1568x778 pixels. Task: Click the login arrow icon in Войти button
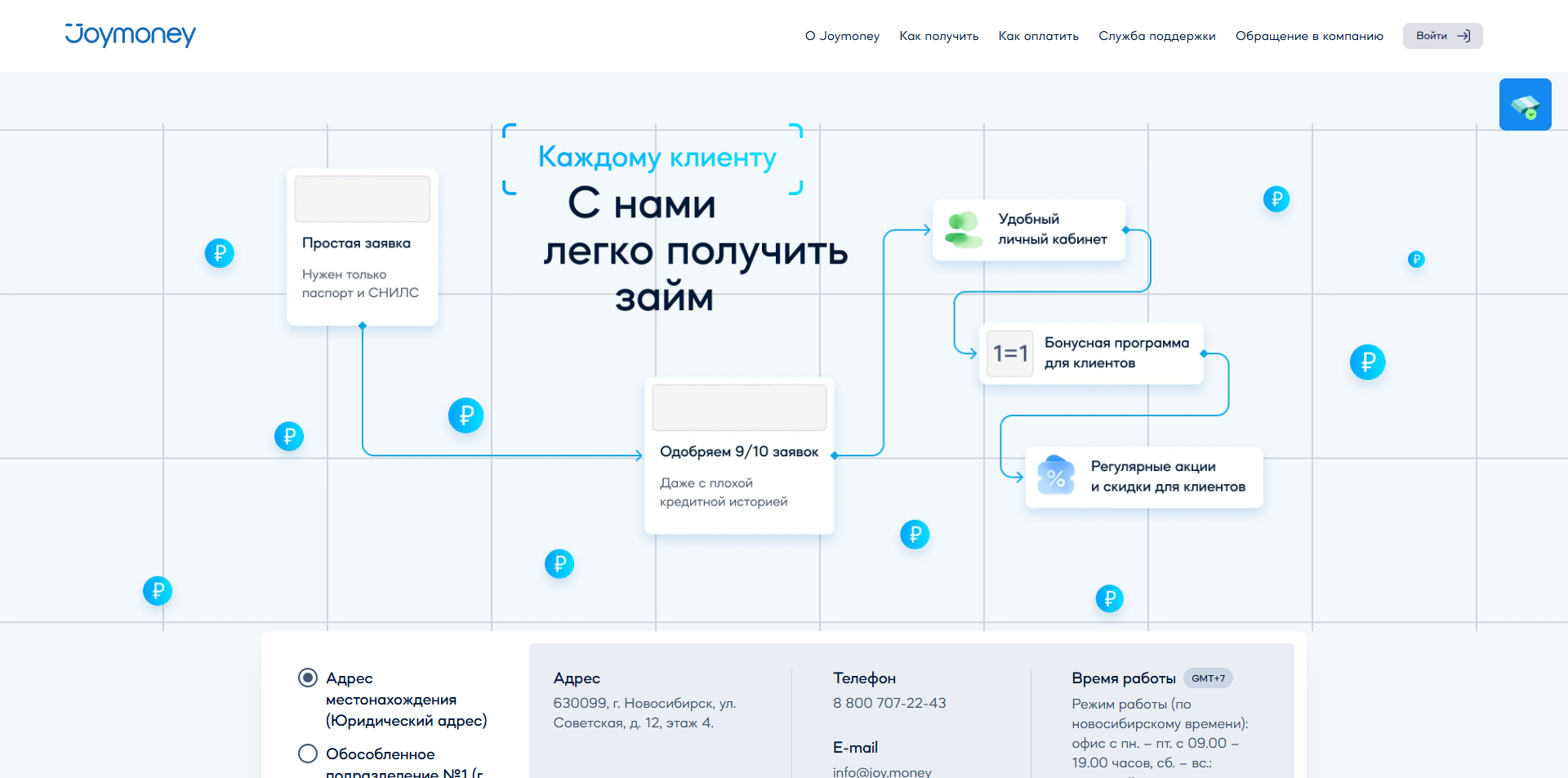click(1464, 35)
